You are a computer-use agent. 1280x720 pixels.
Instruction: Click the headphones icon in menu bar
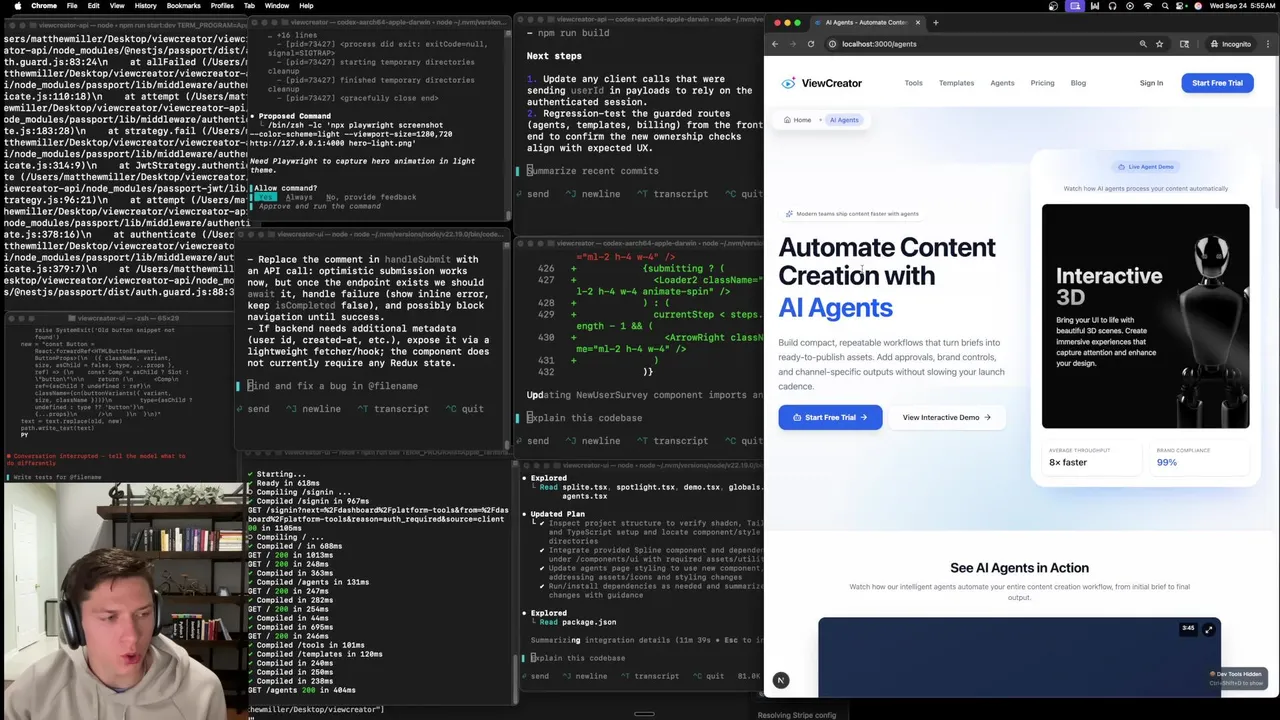1112,6
